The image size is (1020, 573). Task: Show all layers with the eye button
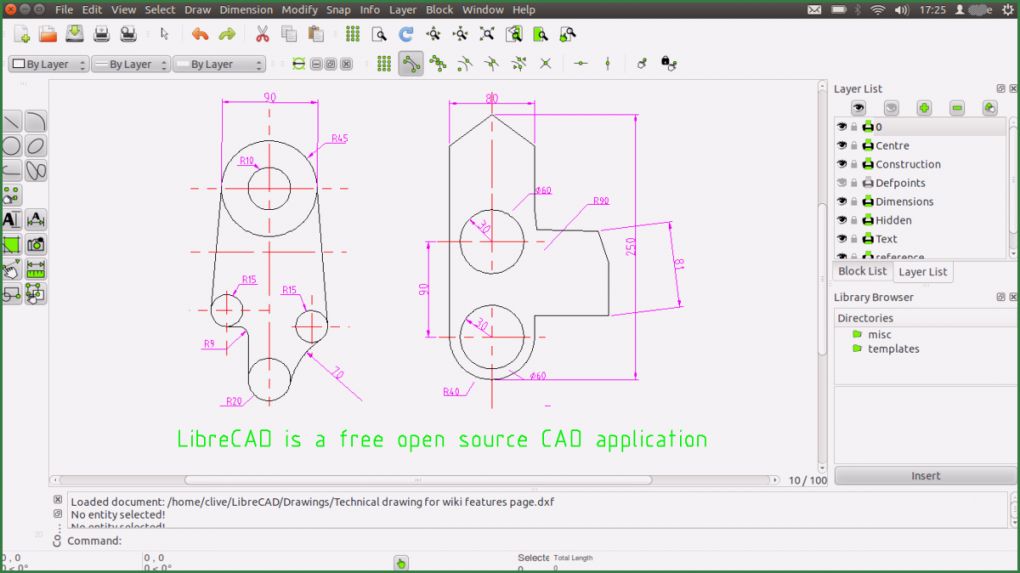pos(858,108)
